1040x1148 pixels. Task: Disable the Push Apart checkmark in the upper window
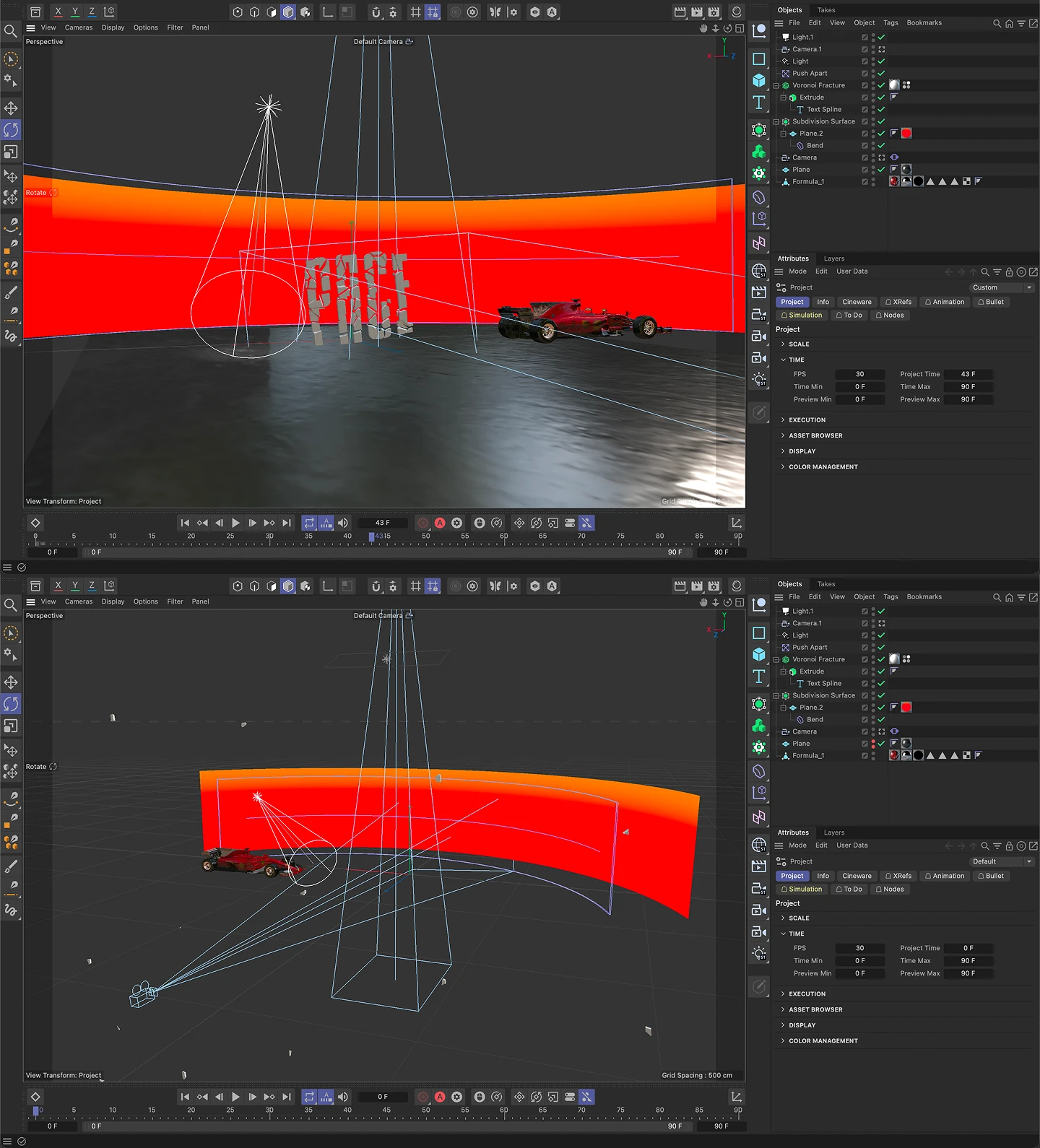pyautogui.click(x=881, y=73)
